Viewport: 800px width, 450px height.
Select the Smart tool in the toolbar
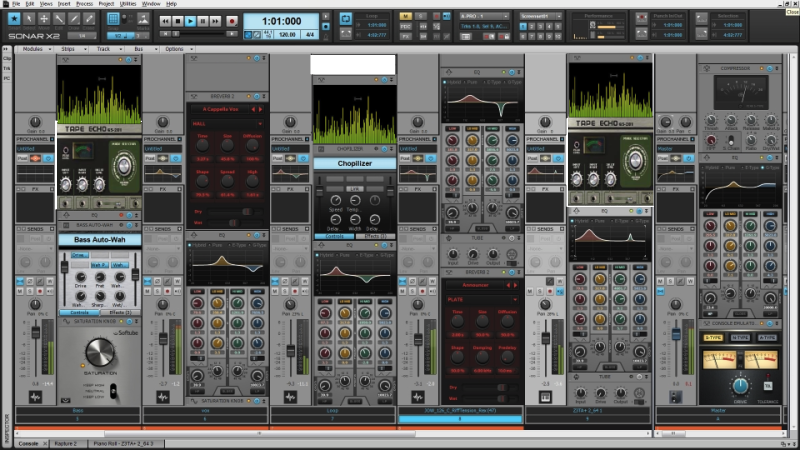pyautogui.click(x=15, y=19)
